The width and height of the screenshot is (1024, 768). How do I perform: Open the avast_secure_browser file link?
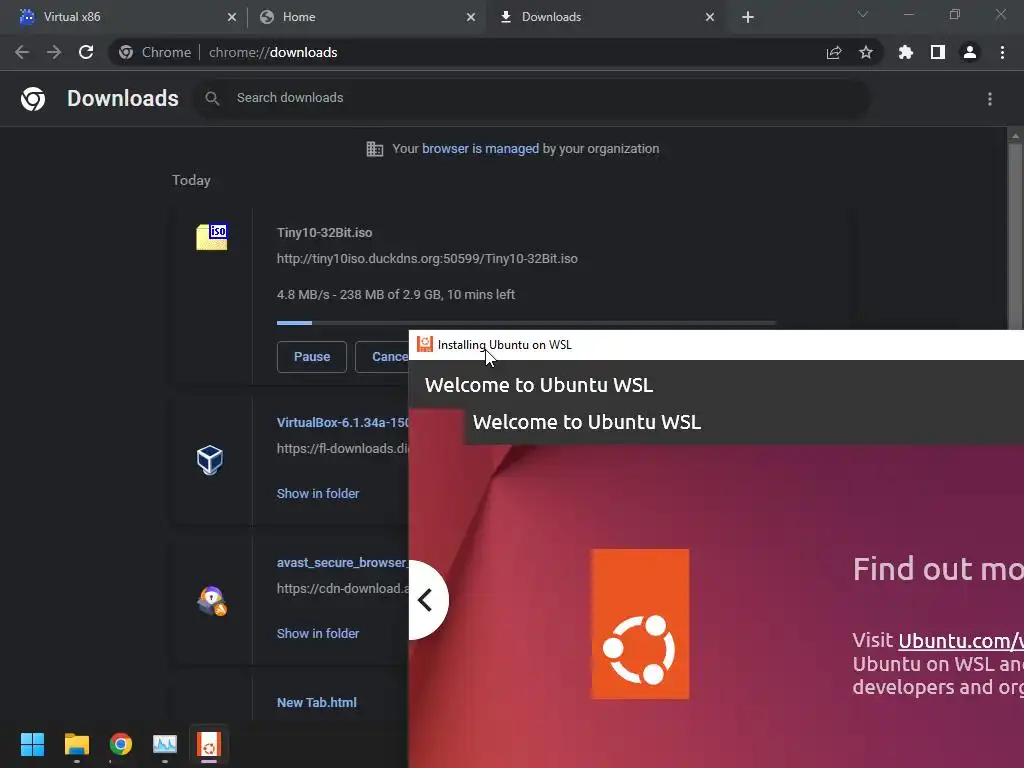click(x=343, y=562)
